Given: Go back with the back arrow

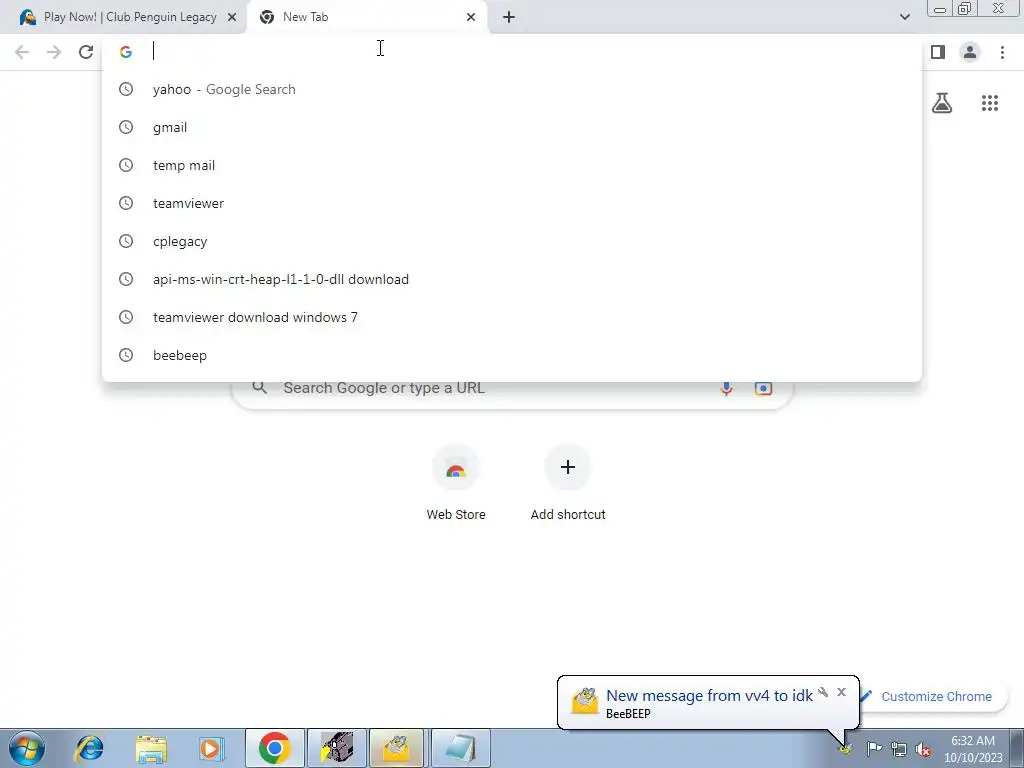Looking at the screenshot, I should (x=22, y=52).
